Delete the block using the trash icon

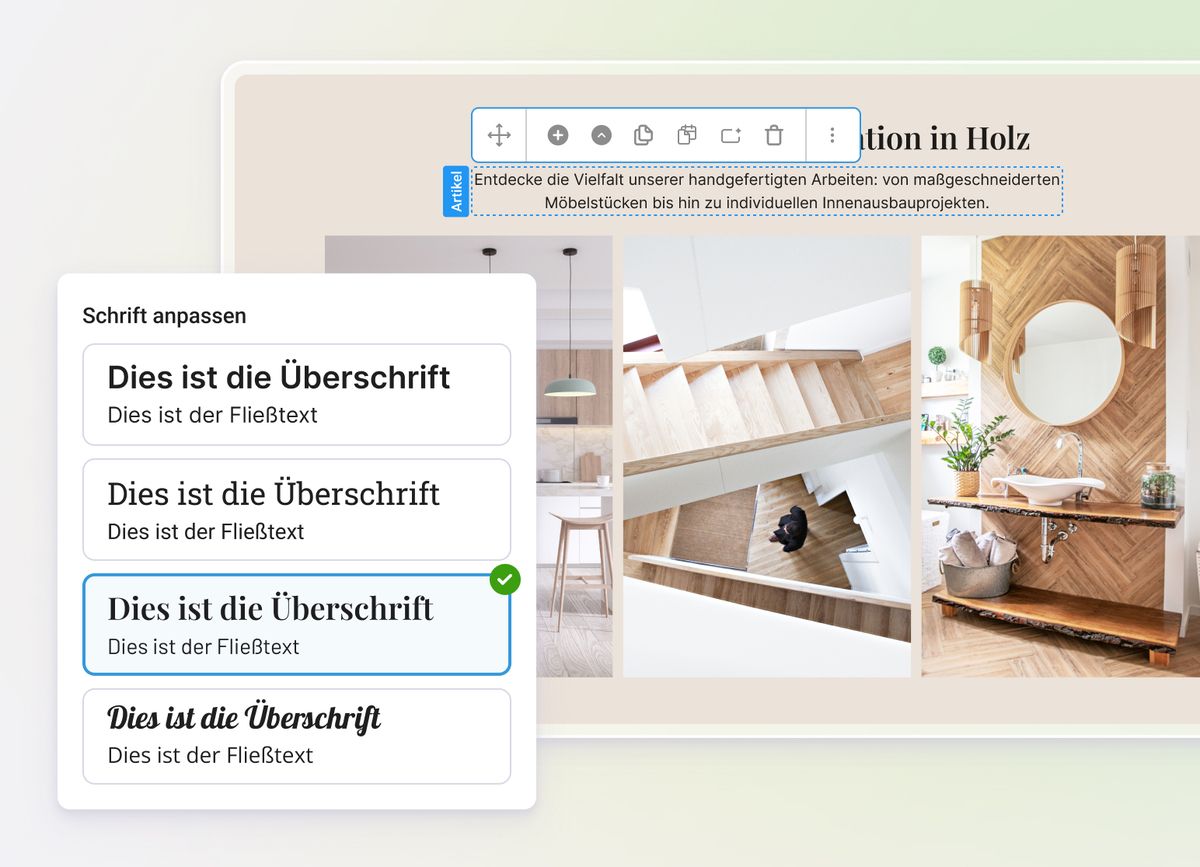click(x=774, y=135)
